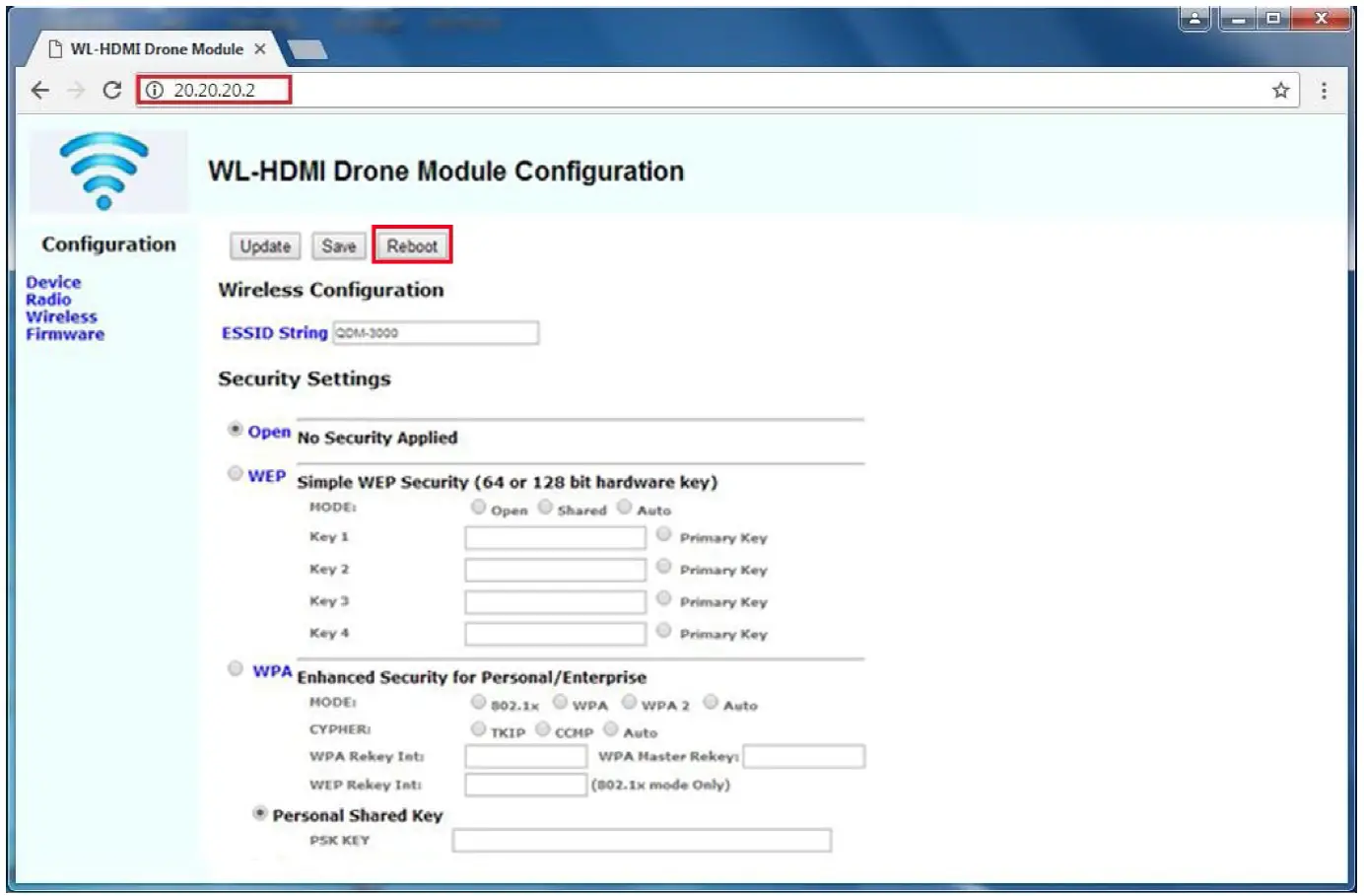Reload the page with the refresh icon

(x=112, y=91)
